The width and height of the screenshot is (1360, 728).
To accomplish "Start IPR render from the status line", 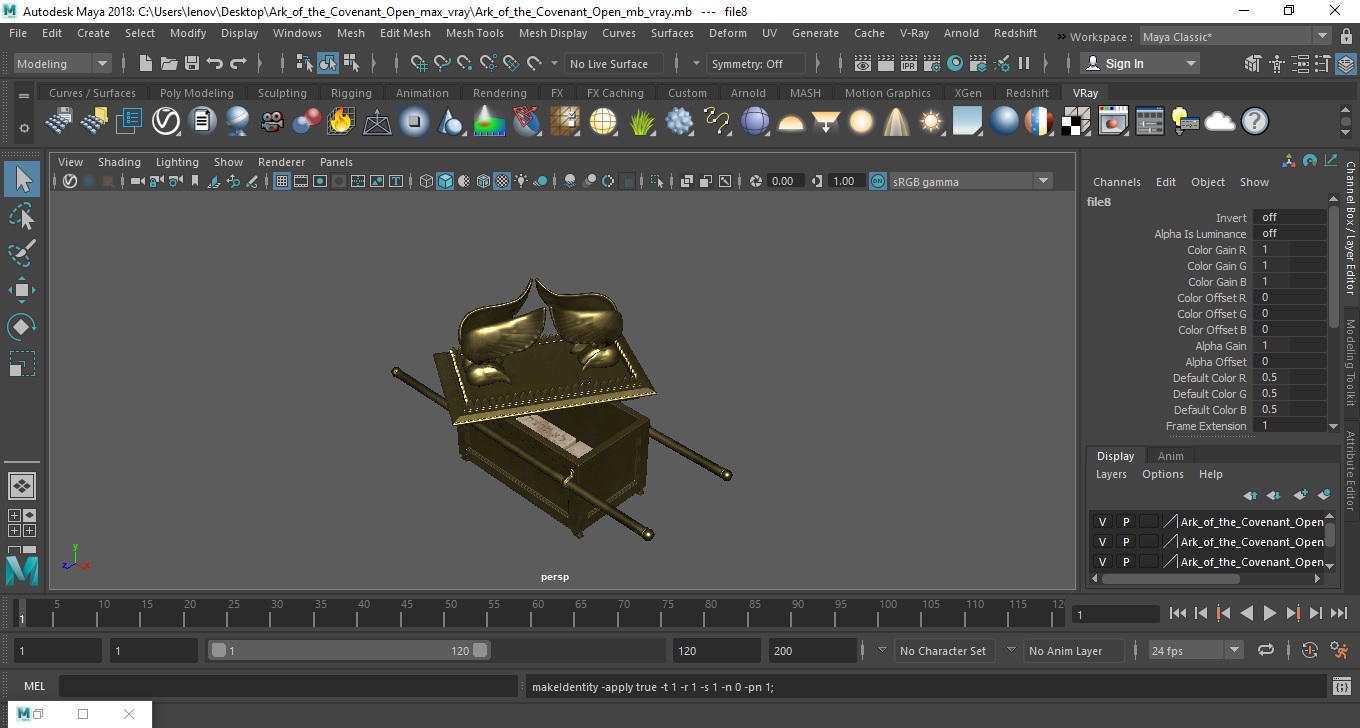I will click(909, 63).
